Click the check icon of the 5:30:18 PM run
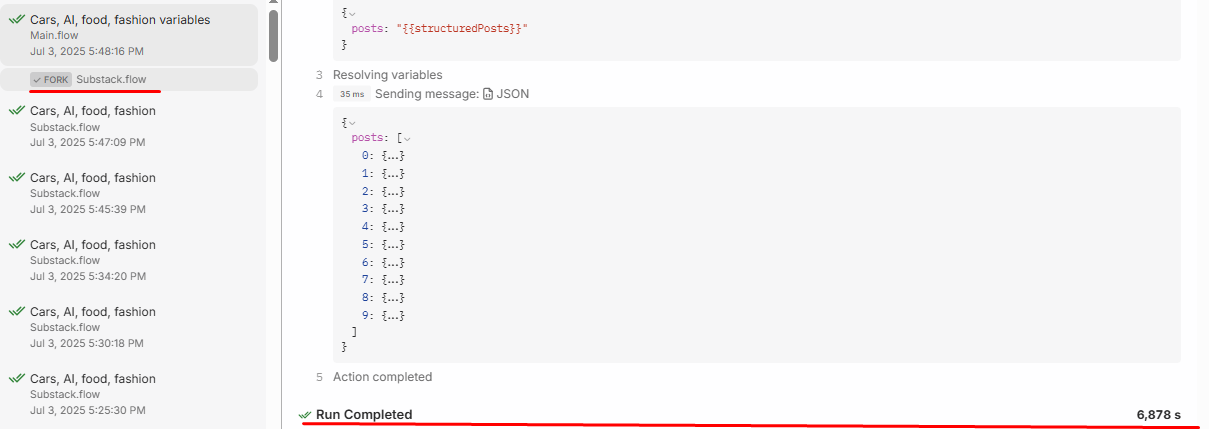1209x429 pixels. click(x=17, y=312)
